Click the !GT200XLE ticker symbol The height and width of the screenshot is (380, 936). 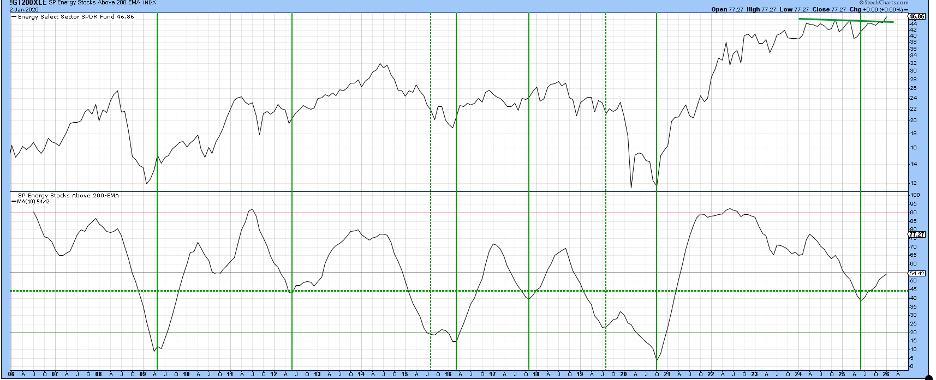tap(27, 3)
